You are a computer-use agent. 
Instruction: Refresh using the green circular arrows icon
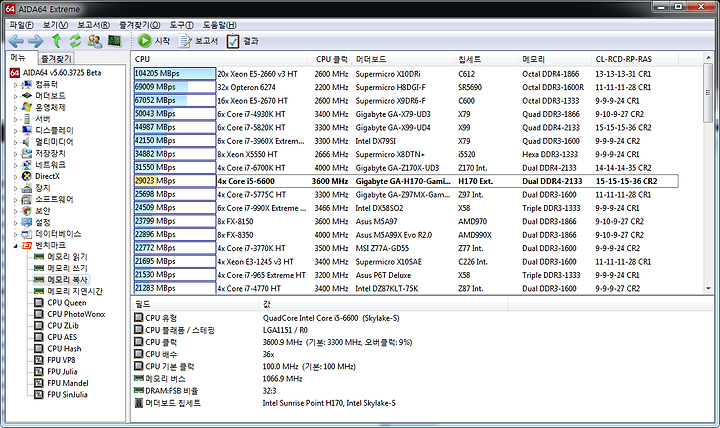[x=75, y=41]
